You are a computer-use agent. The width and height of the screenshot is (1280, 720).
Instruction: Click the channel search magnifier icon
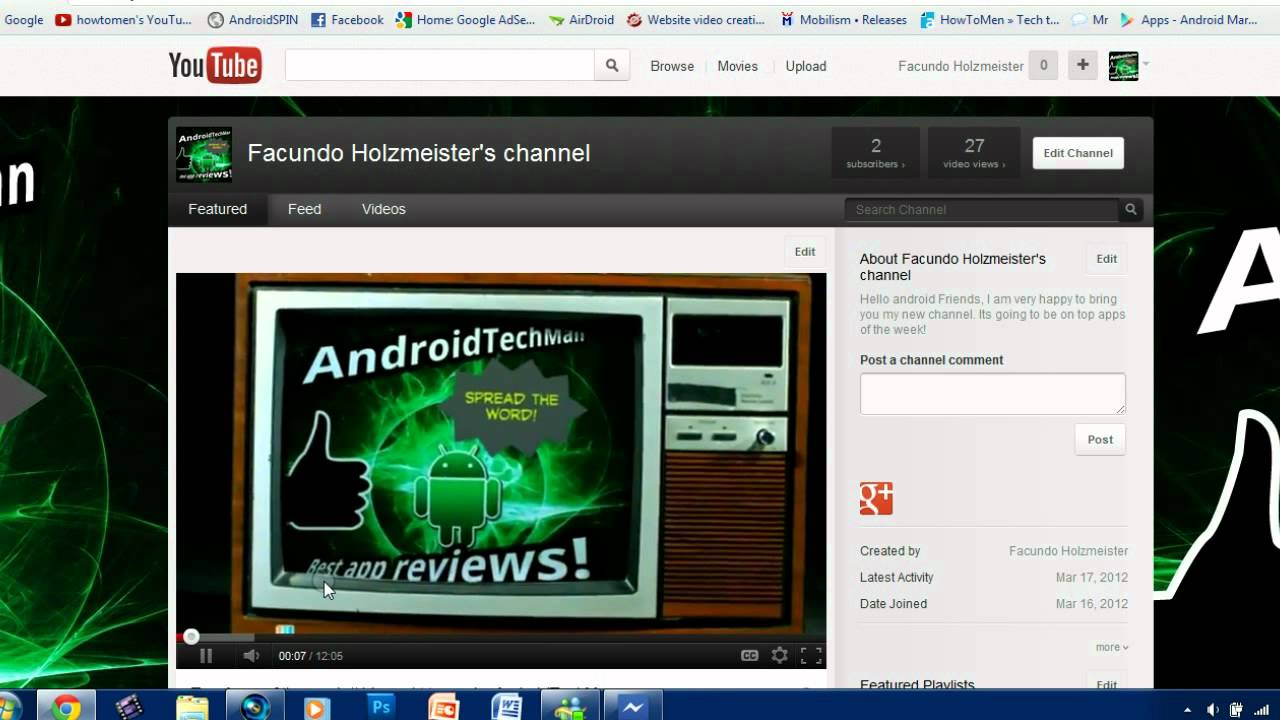tap(1131, 209)
